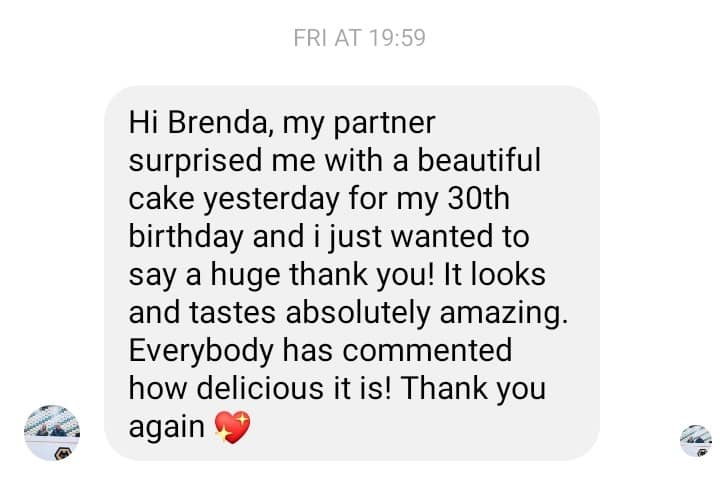This screenshot has height=490, width=720.
Task: Click the line "cake yesterday for my 30th"
Action: (x=318, y=199)
